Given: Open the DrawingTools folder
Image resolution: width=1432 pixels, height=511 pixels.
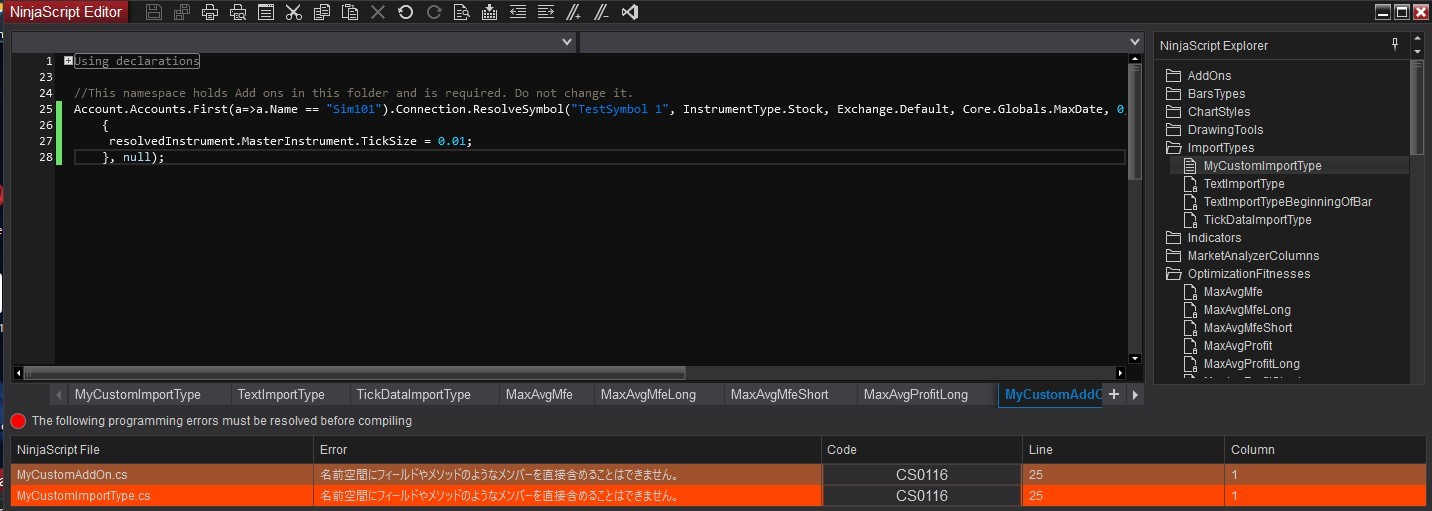Looking at the screenshot, I should [x=1214, y=130].
